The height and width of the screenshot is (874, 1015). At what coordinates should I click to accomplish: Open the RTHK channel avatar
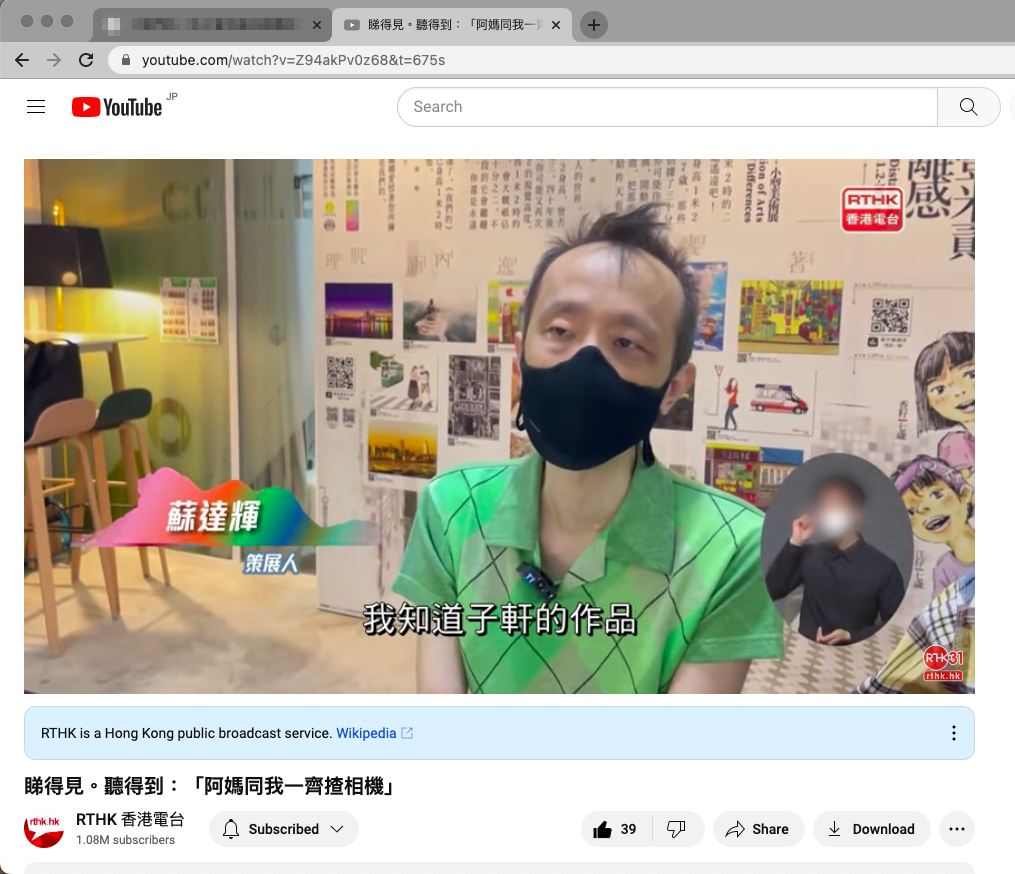[44, 829]
